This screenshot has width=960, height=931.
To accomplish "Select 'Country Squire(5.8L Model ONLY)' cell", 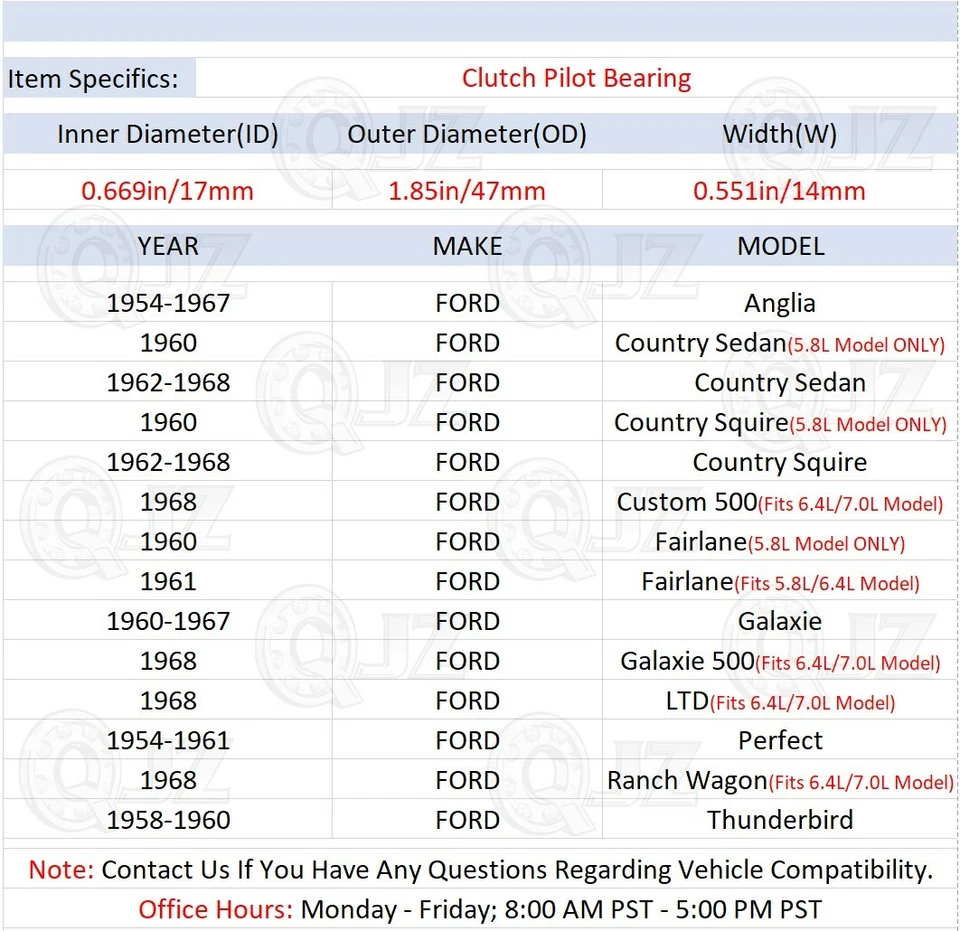I will (x=779, y=422).
